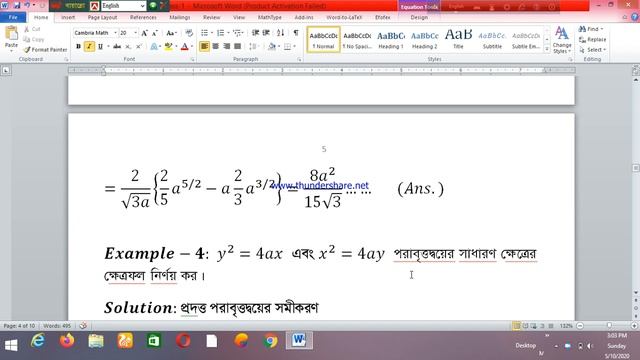Increase paragraph indent
Image resolution: width=640 pixels, height=360 pixels.
(266, 33)
